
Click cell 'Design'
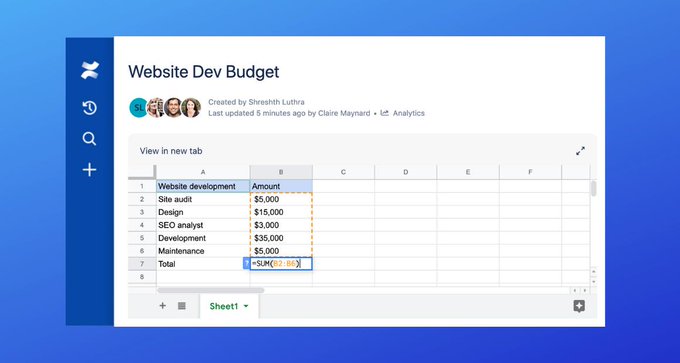coord(203,212)
